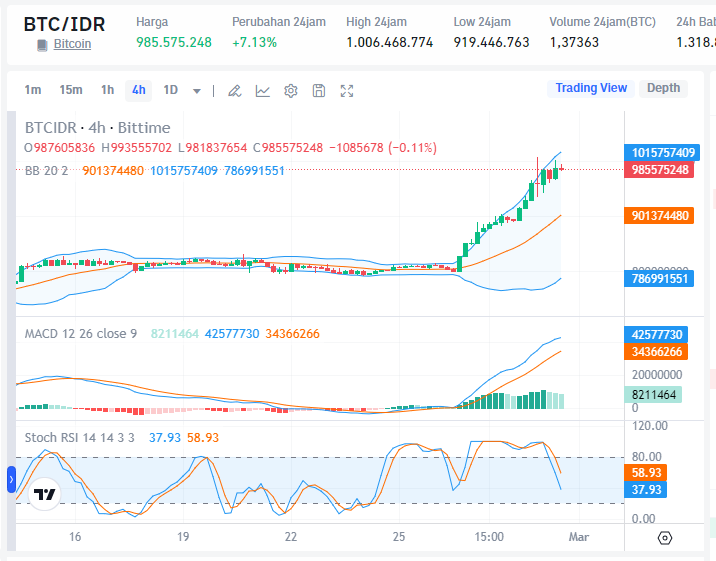Click Stoch RSI label 37.93 on axis
The width and height of the screenshot is (716, 561).
click(646, 490)
